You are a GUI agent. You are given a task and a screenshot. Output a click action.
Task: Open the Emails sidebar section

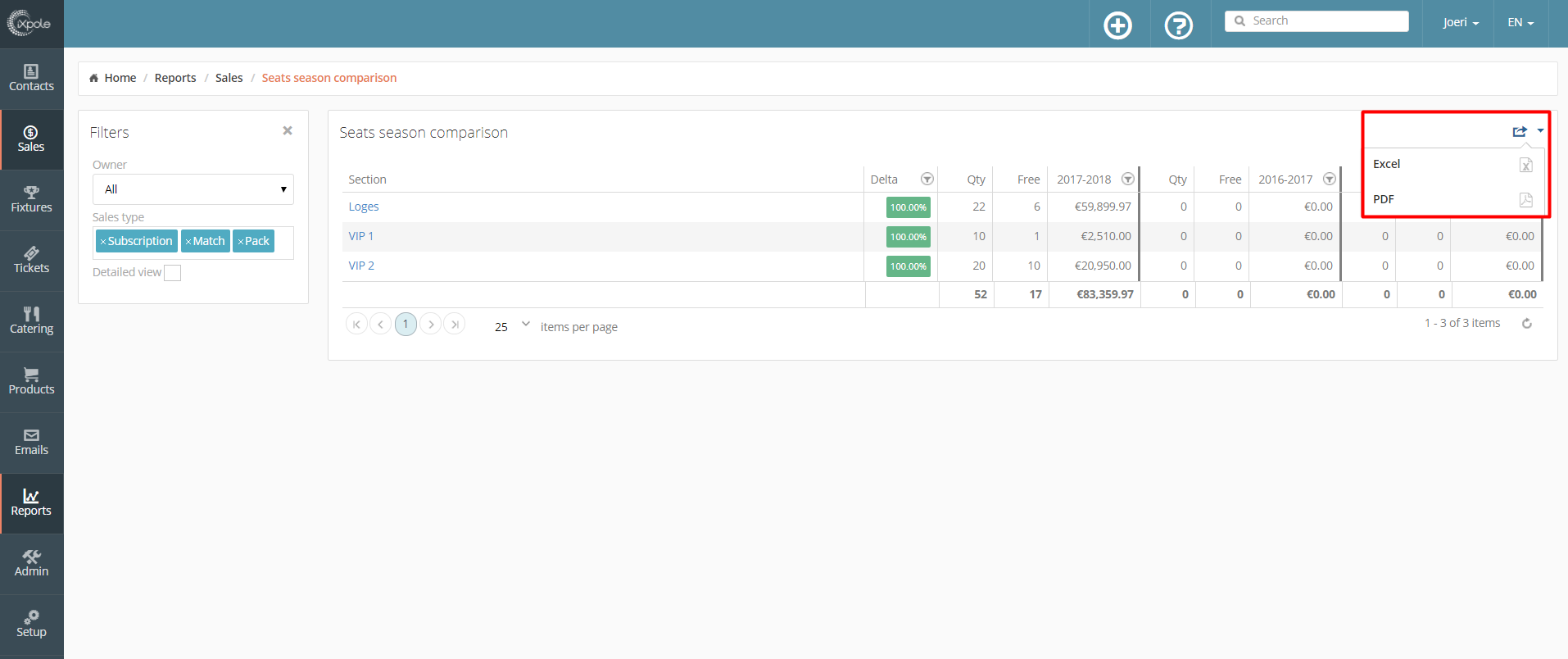pyautogui.click(x=31, y=443)
